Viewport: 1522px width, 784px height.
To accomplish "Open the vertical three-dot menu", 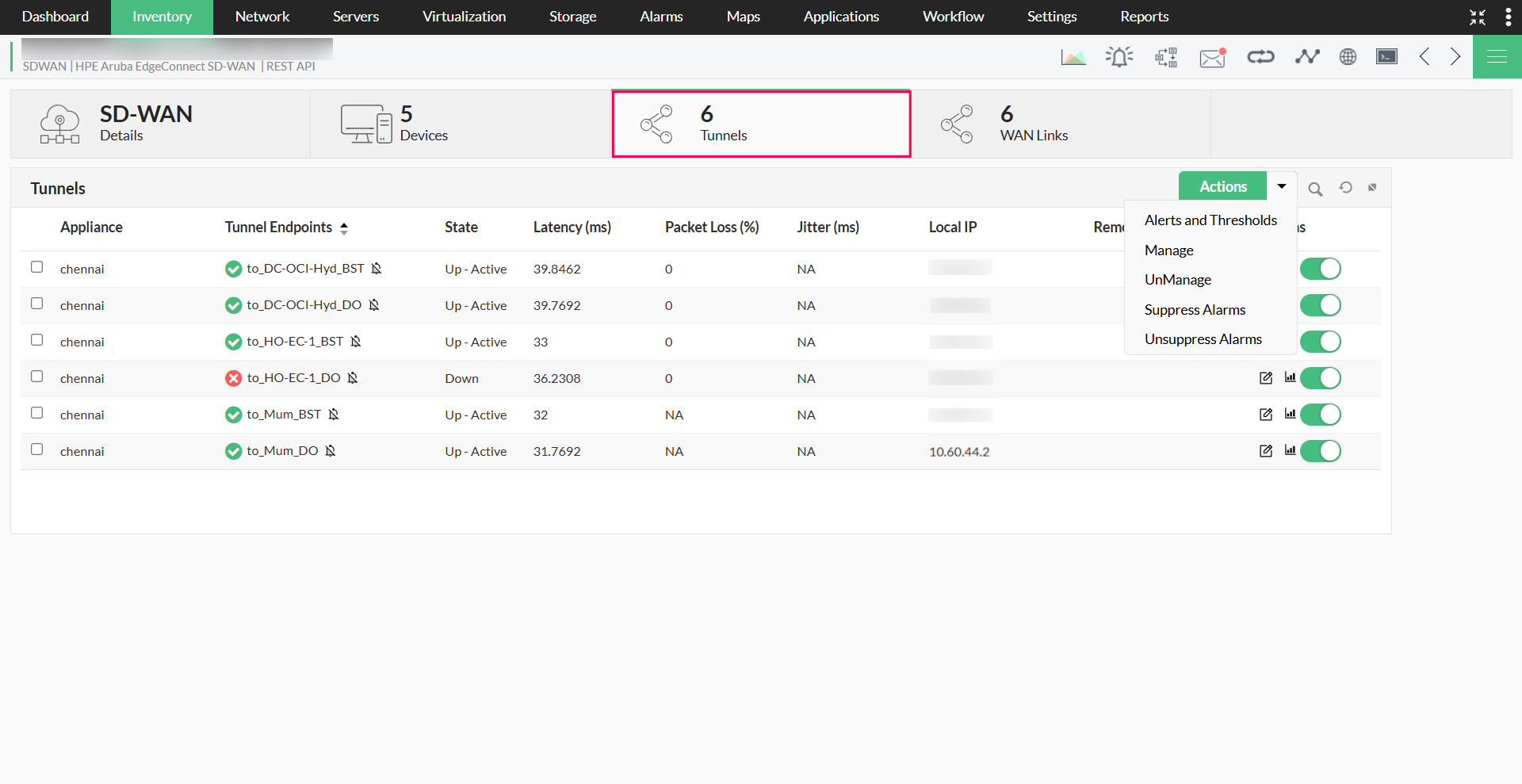I will [1509, 17].
